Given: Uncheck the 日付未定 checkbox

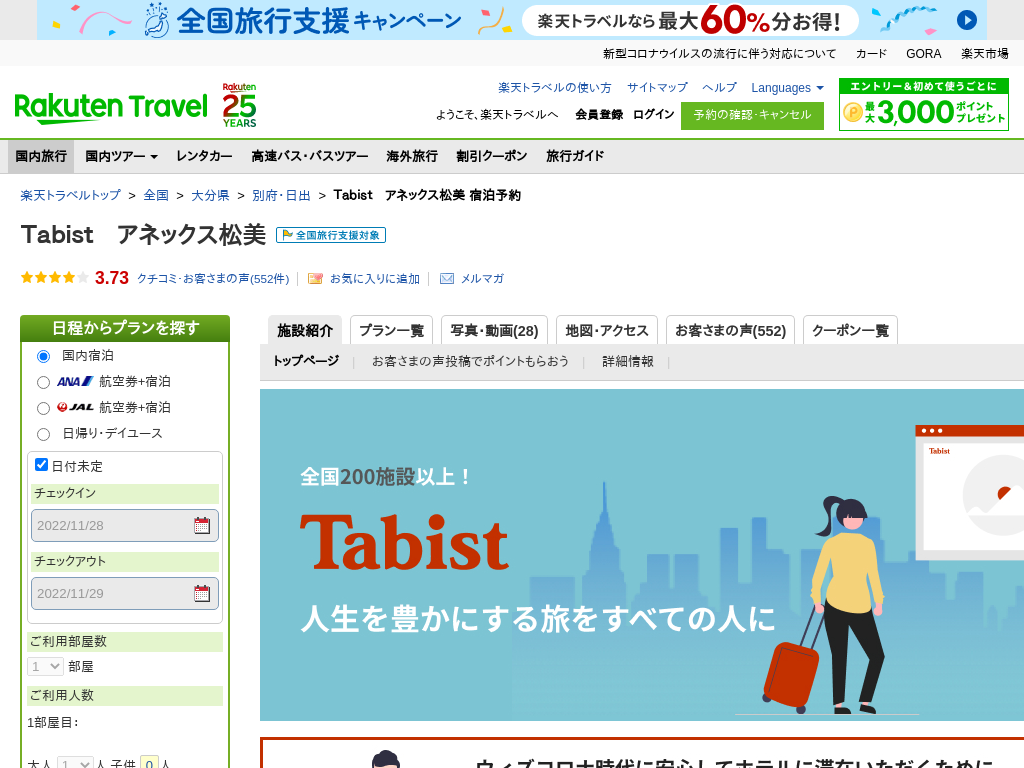Looking at the screenshot, I should [41, 464].
